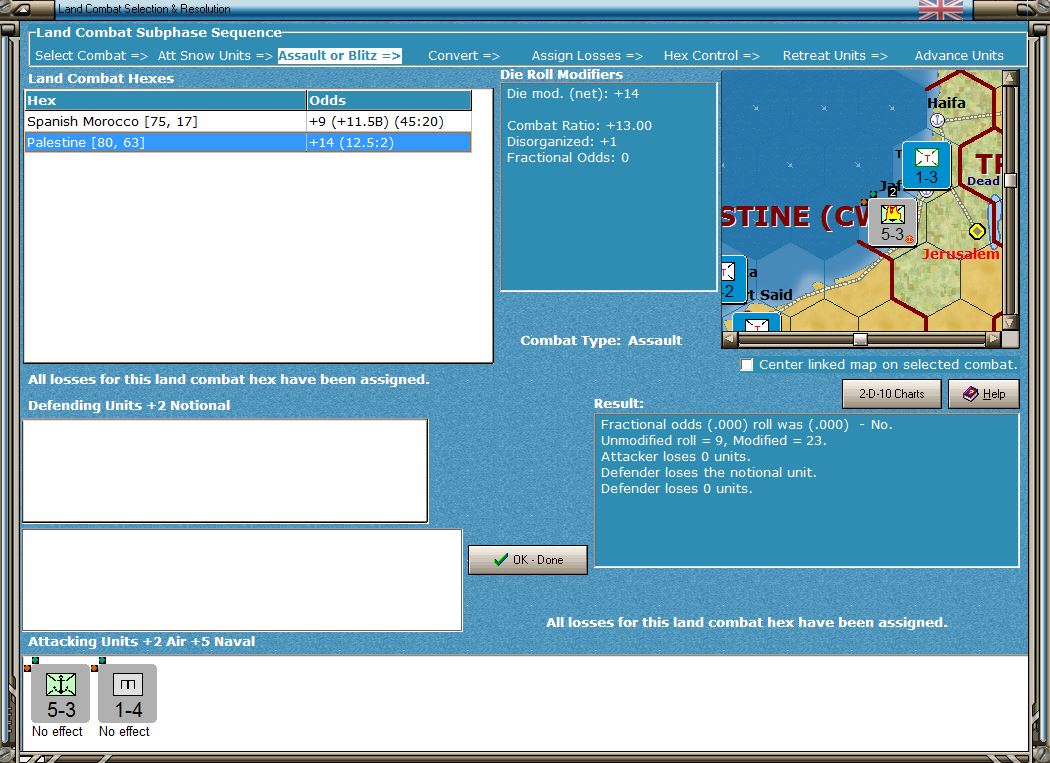Viewport: 1050px width, 763px height.
Task: Select the 5-3 unit on the map near Jerusalem
Action: pos(892,222)
